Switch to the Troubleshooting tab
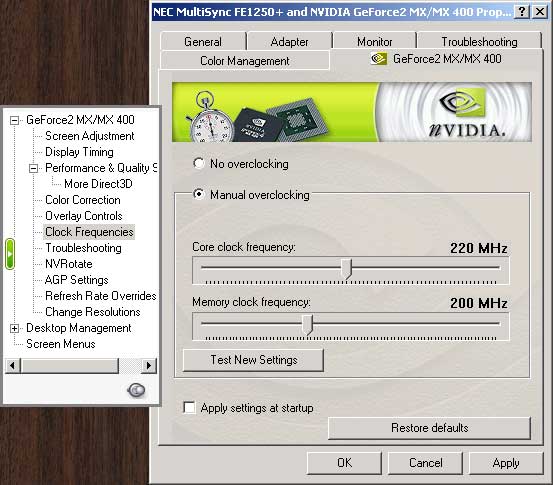The image size is (553, 485). tap(479, 42)
